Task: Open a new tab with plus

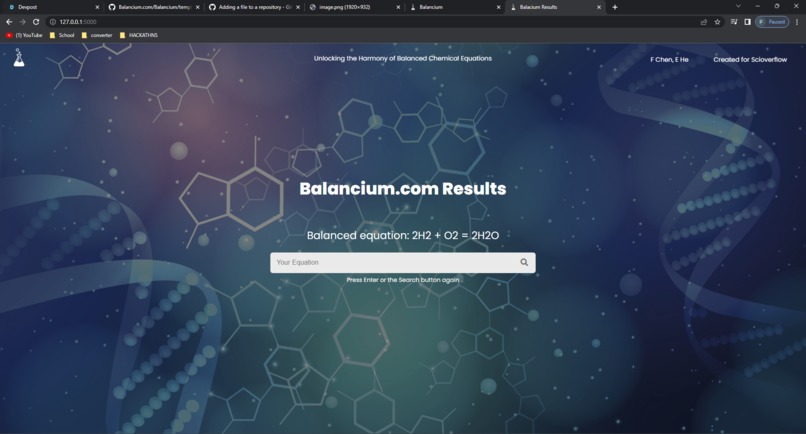Action: click(x=615, y=7)
